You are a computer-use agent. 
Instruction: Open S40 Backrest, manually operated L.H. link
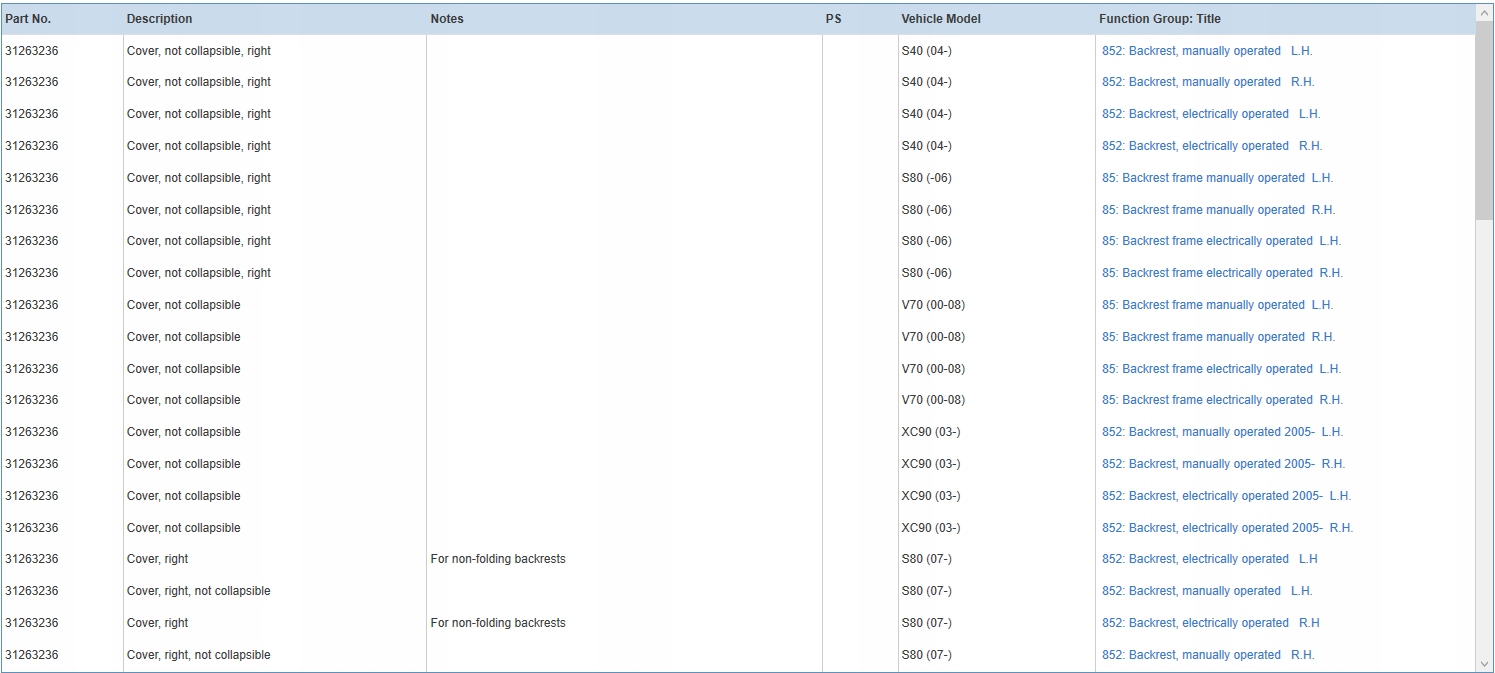pos(1207,51)
